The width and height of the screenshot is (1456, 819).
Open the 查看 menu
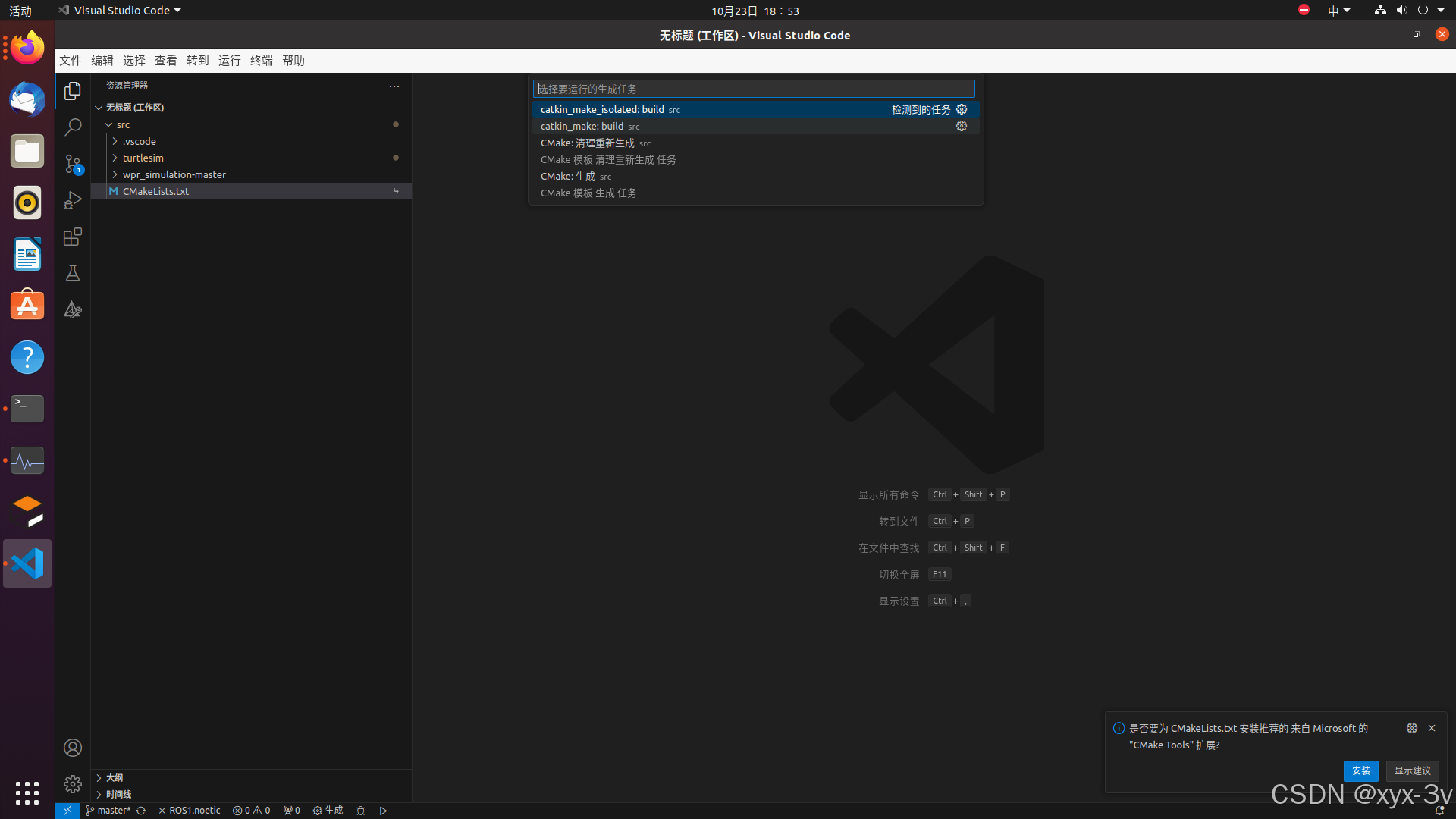pos(166,61)
